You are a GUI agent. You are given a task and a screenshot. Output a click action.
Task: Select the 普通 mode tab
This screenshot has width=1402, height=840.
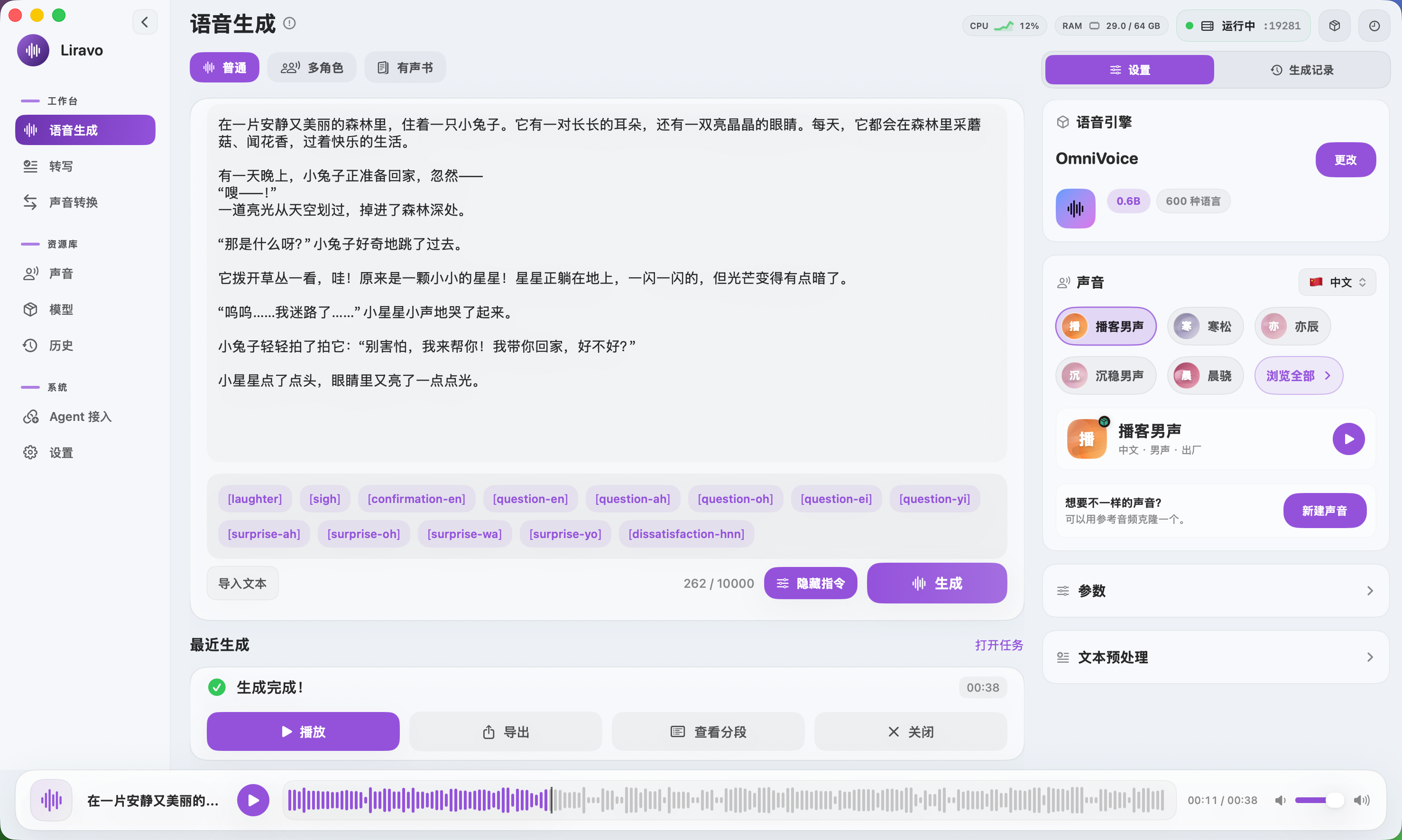coord(224,67)
